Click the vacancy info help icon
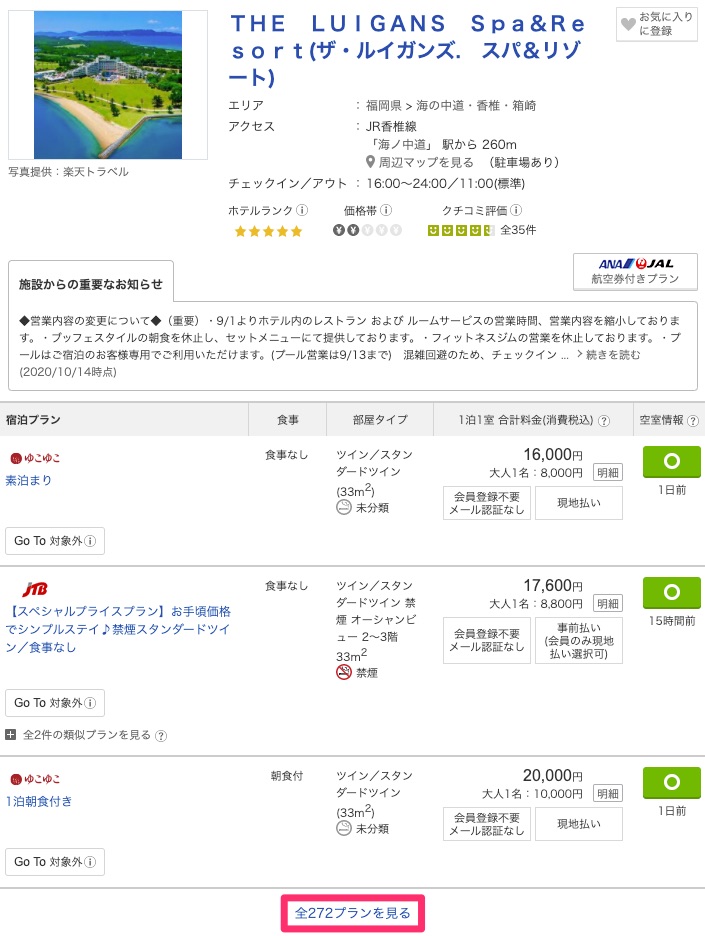705x936 pixels. tap(692, 421)
